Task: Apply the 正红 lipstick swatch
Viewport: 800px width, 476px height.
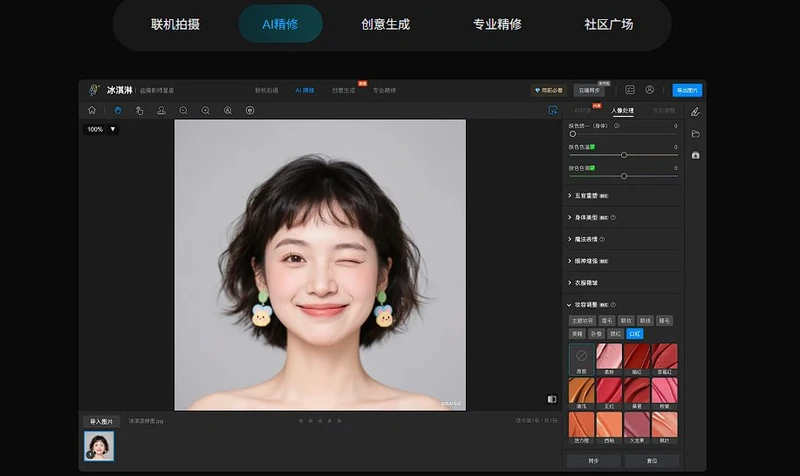Action: pos(609,393)
